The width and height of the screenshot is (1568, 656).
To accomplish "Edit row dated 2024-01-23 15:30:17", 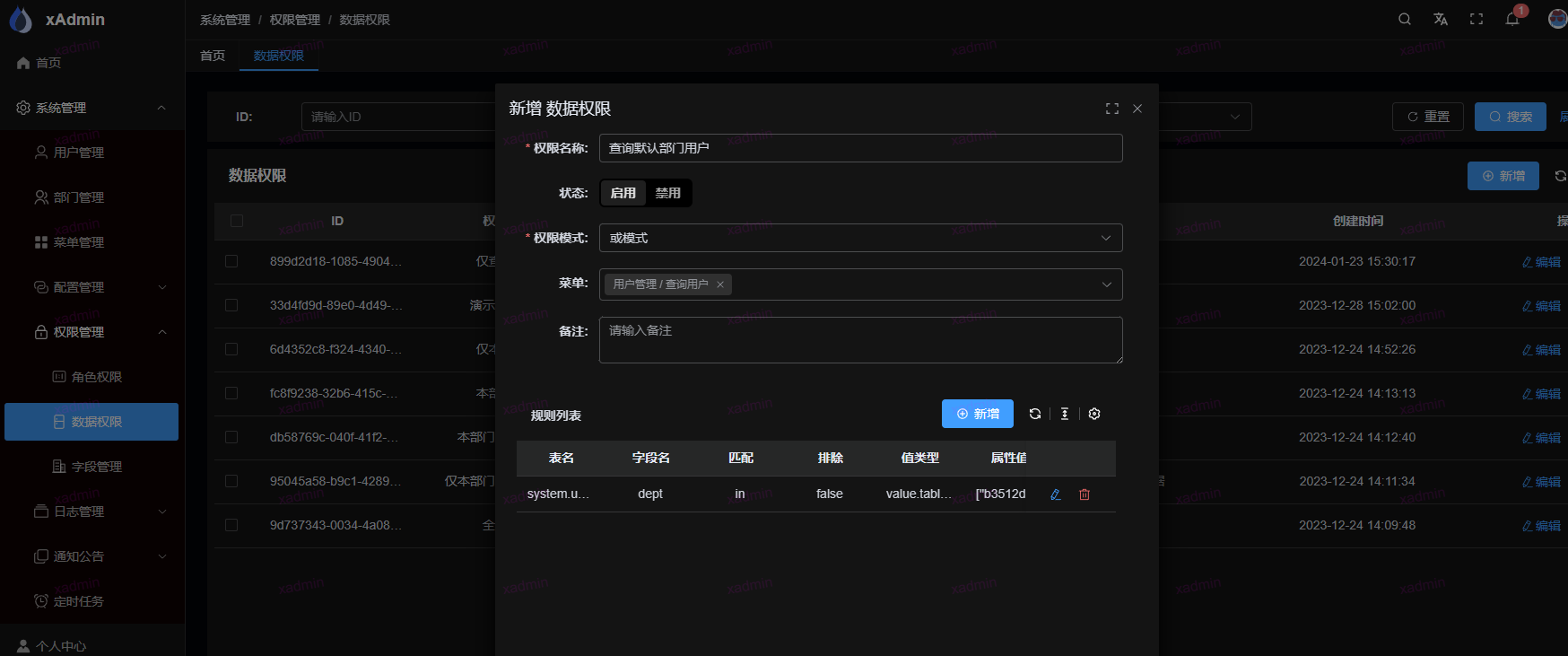I will point(1541,262).
